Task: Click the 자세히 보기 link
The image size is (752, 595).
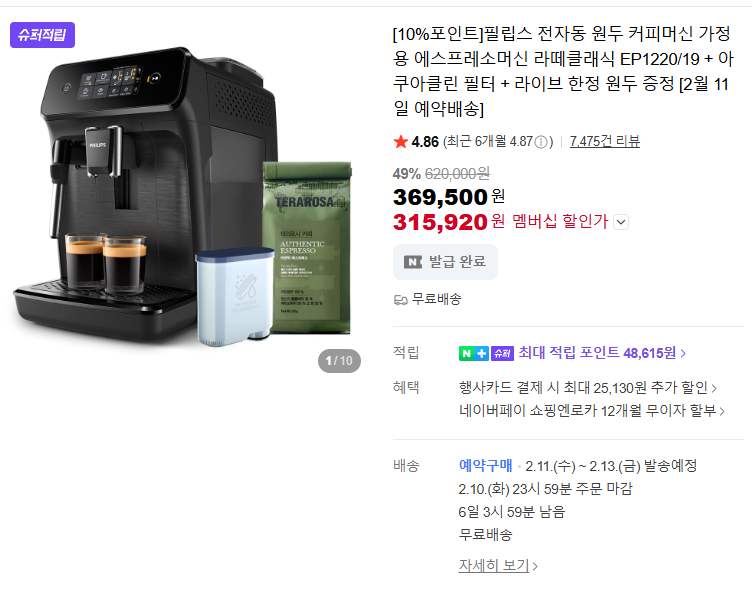Action: pos(498,566)
